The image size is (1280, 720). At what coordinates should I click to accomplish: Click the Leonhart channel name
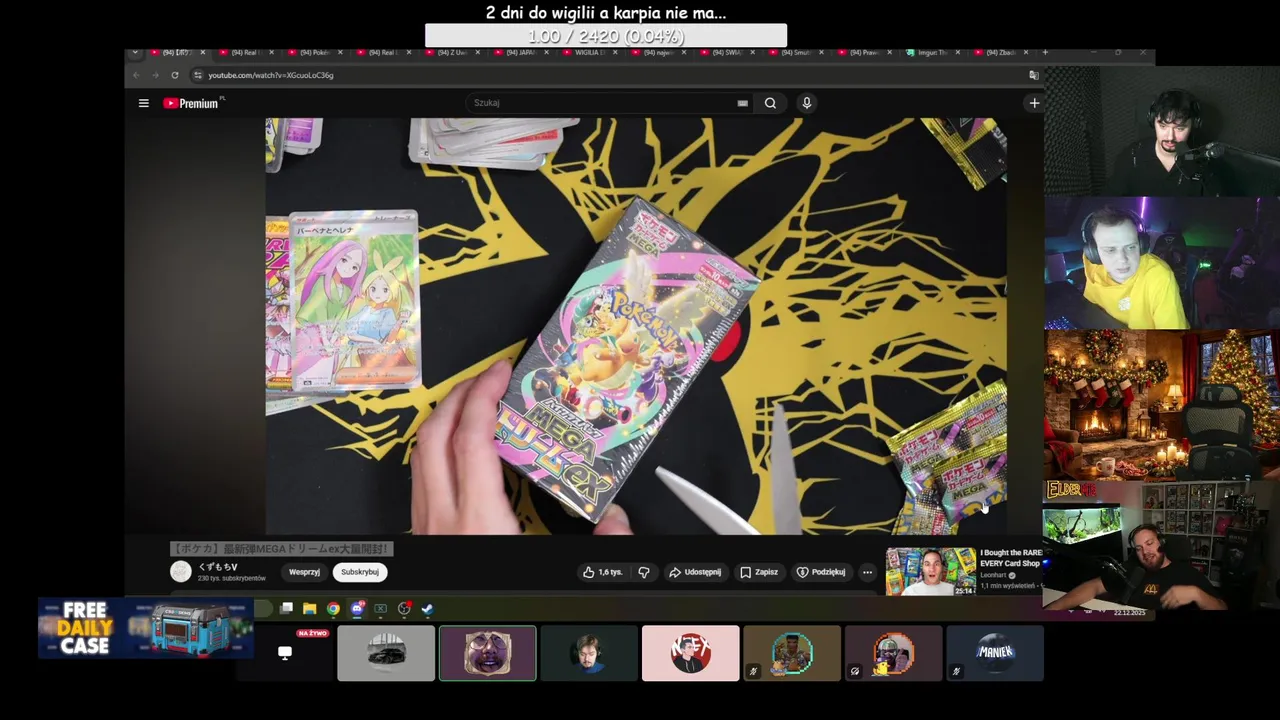(993, 576)
